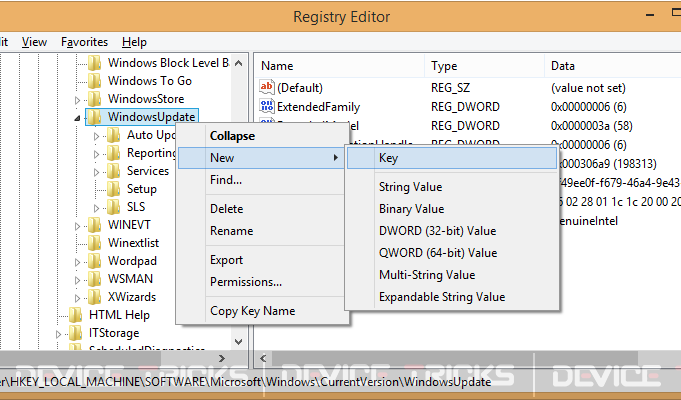Open the New submenu entry

pyautogui.click(x=261, y=158)
